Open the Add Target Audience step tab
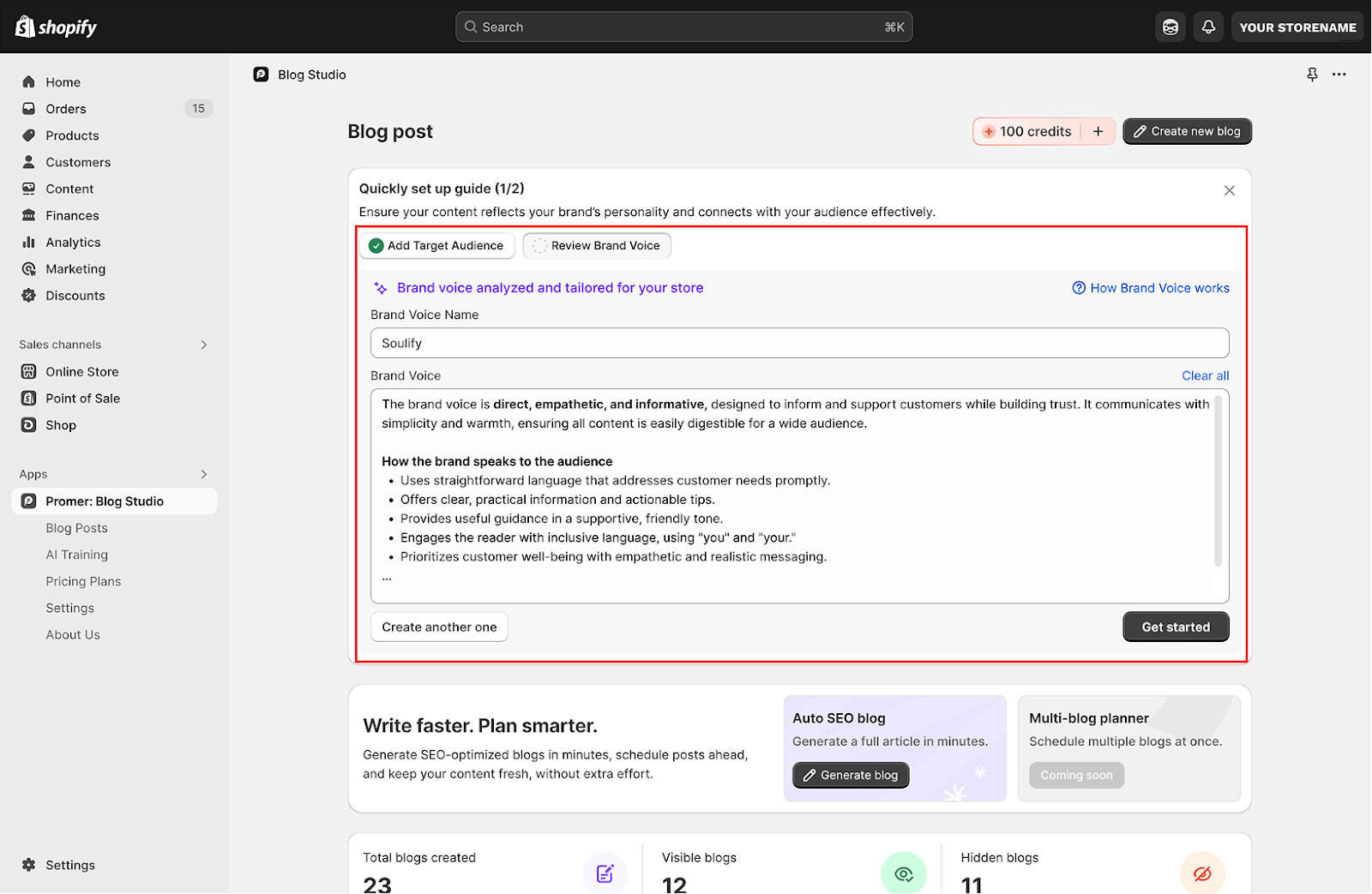This screenshot has width=1372, height=894. [x=437, y=246]
